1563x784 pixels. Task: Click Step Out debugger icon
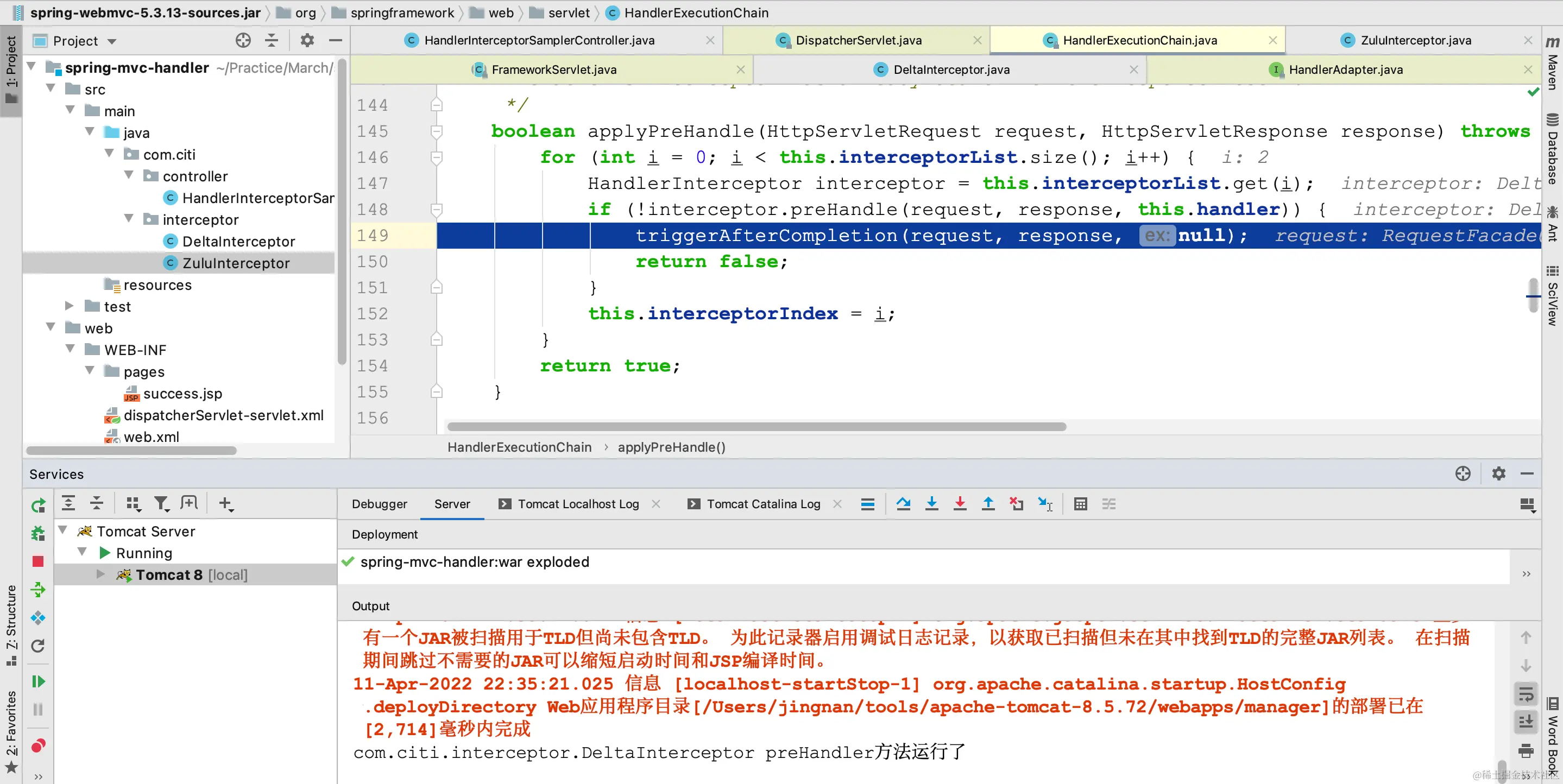pos(988,504)
